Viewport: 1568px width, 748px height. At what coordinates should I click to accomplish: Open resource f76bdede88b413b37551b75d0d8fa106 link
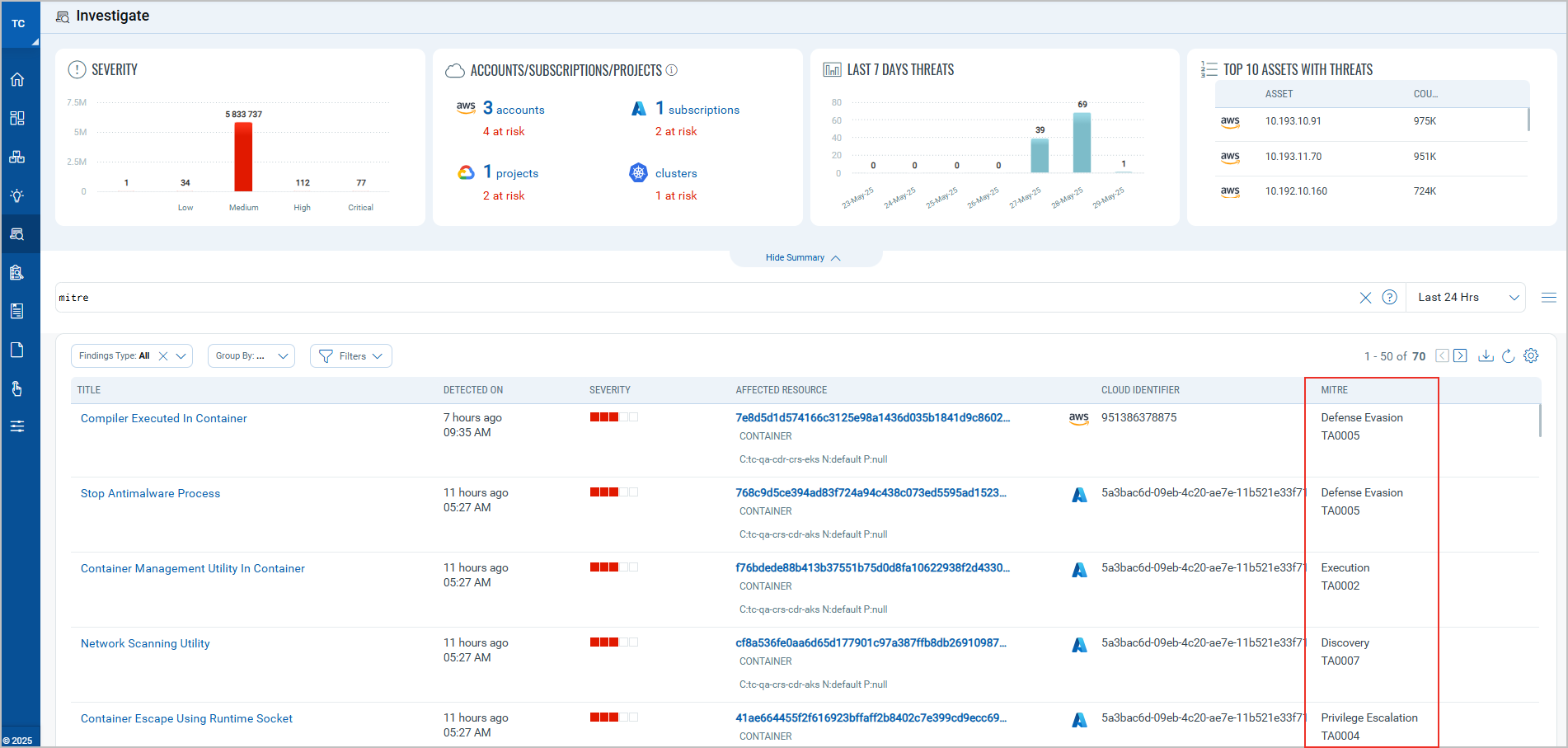tap(873, 567)
